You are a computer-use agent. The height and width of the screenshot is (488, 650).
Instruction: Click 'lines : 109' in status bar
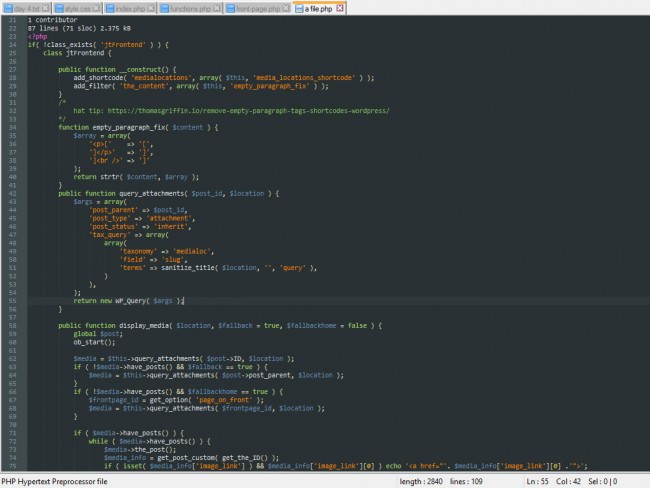[466, 481]
